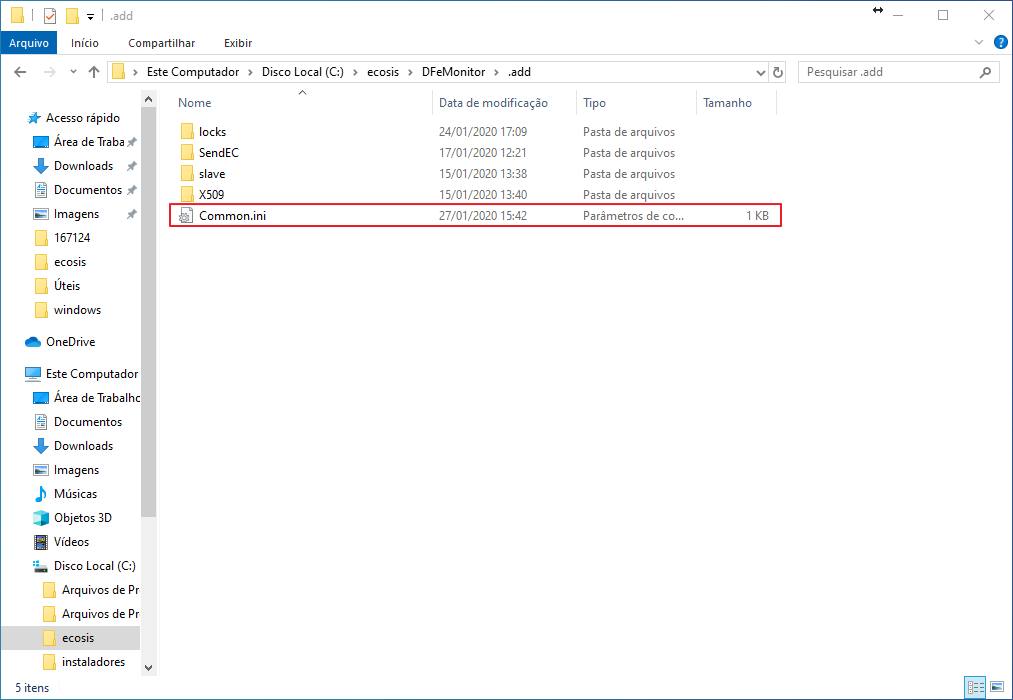Open the recent locations dropdown arrow
Screen dimensions: 1013x700
73,72
